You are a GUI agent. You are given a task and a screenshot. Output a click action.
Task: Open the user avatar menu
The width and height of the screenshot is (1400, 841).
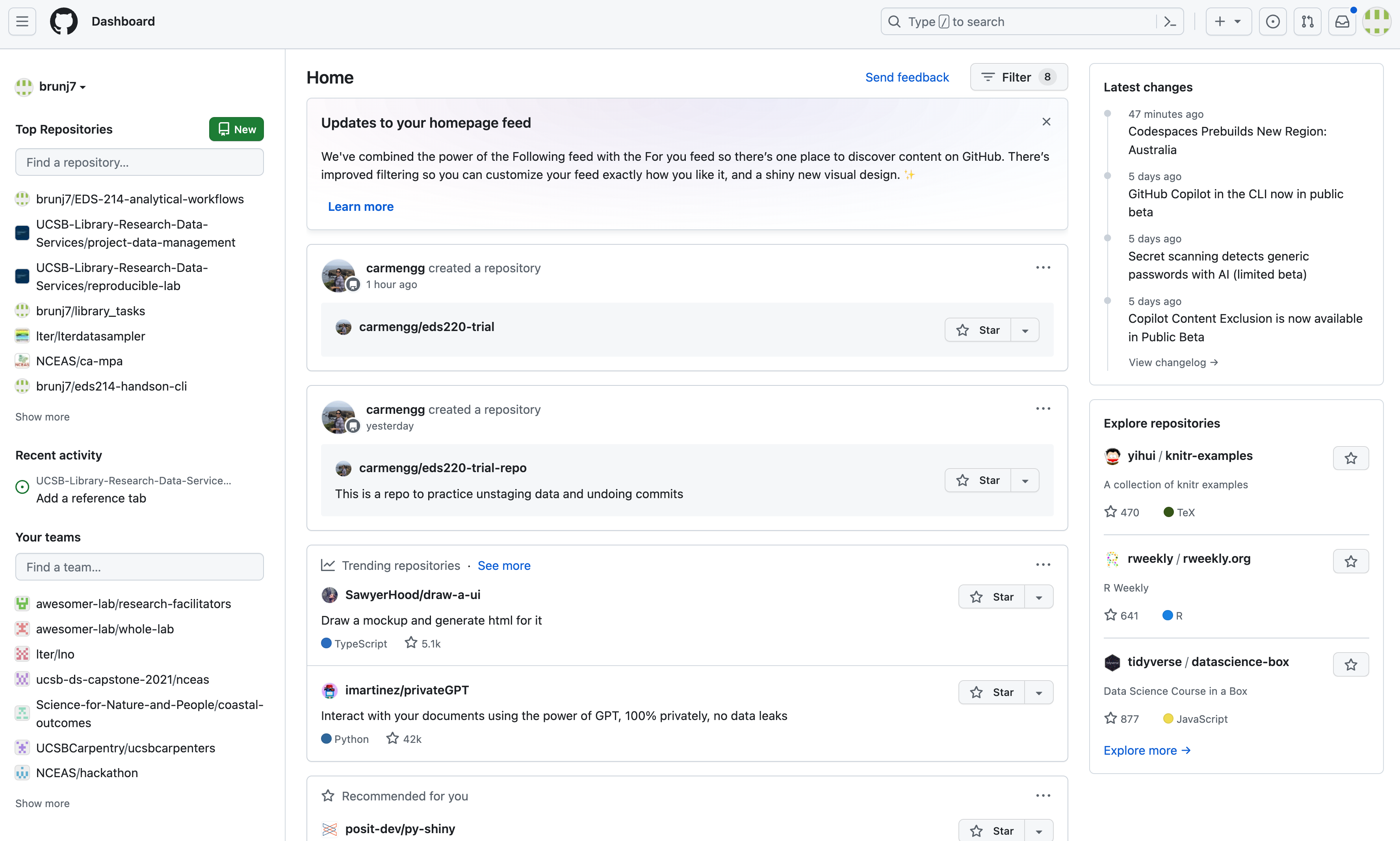[x=1376, y=22]
